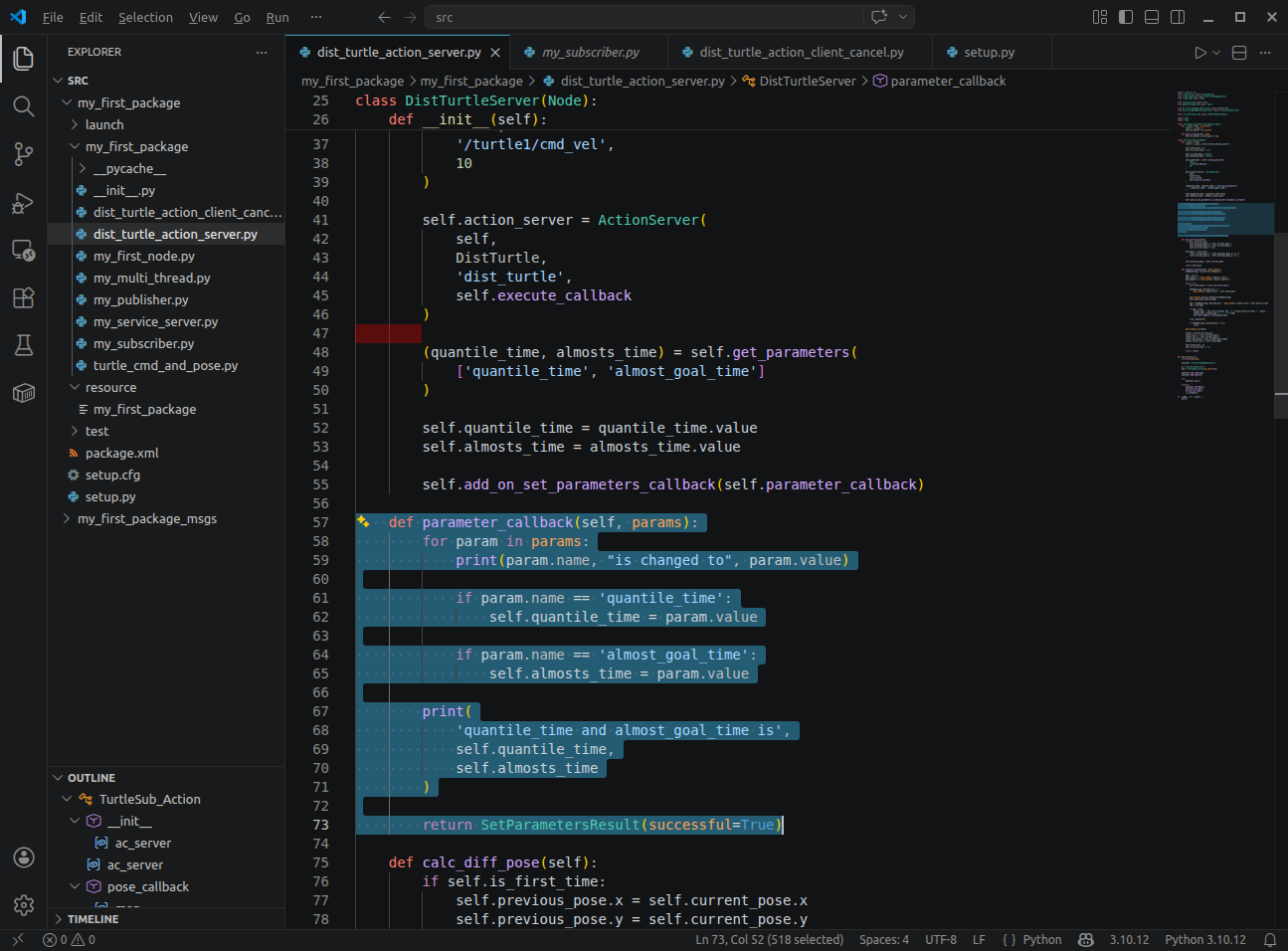Screen dimensions: 1288x951
Task: Open the run options dropdown arrow
Action: (x=1216, y=53)
